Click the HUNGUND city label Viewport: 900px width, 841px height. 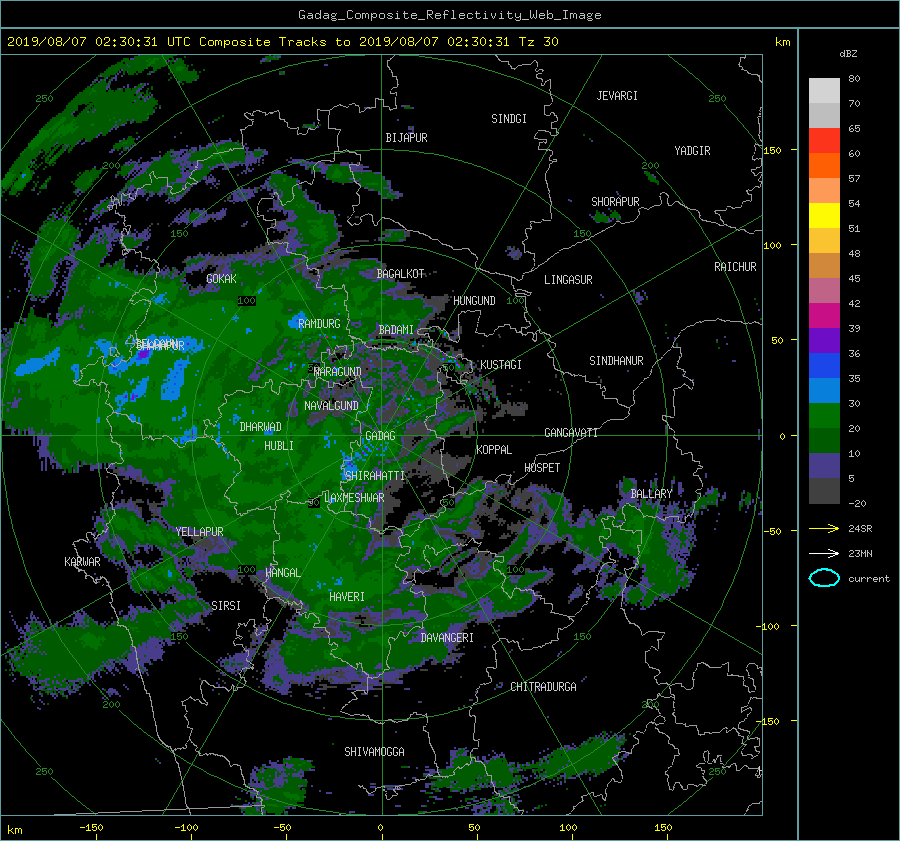coord(474,301)
